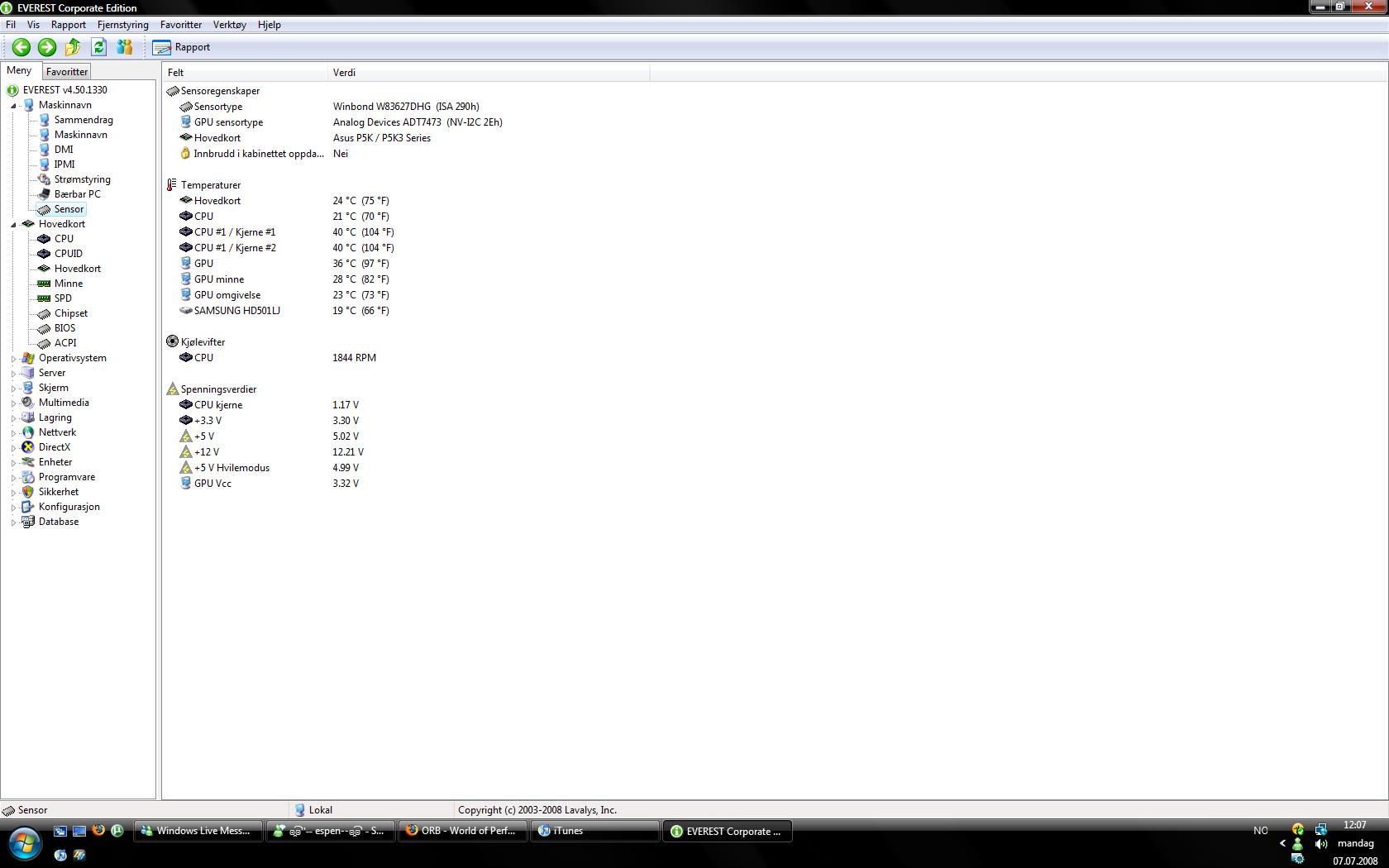Expand the Operativsystem tree node

pos(13,359)
